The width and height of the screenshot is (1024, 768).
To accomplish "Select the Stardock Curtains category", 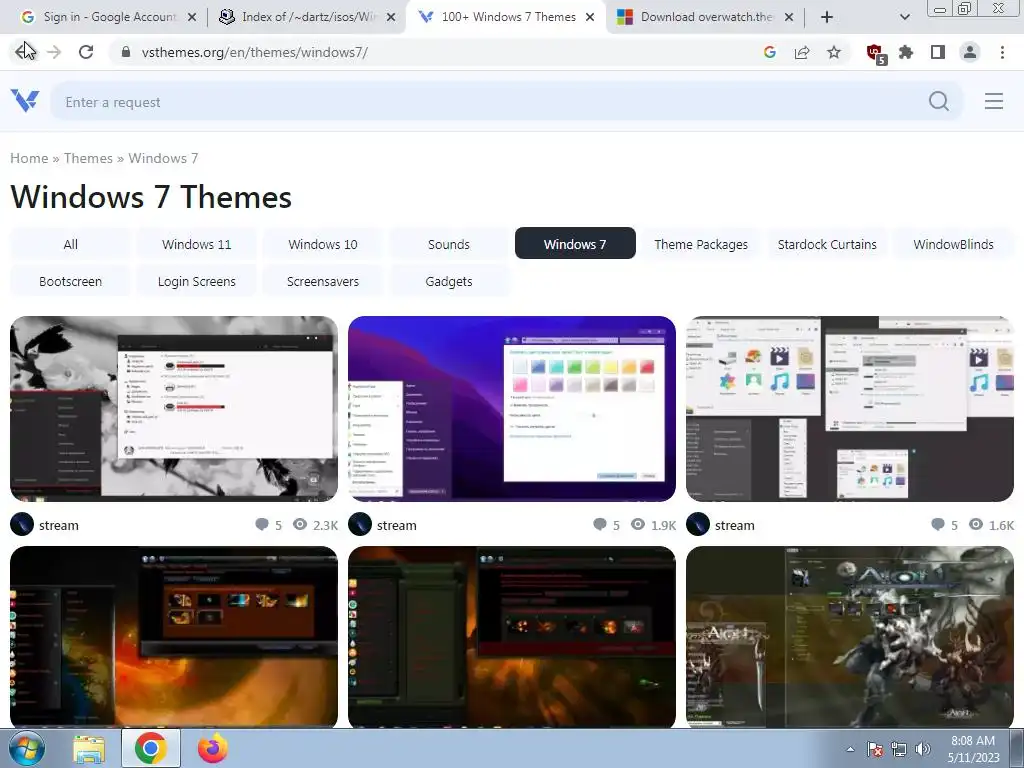I will click(x=827, y=244).
